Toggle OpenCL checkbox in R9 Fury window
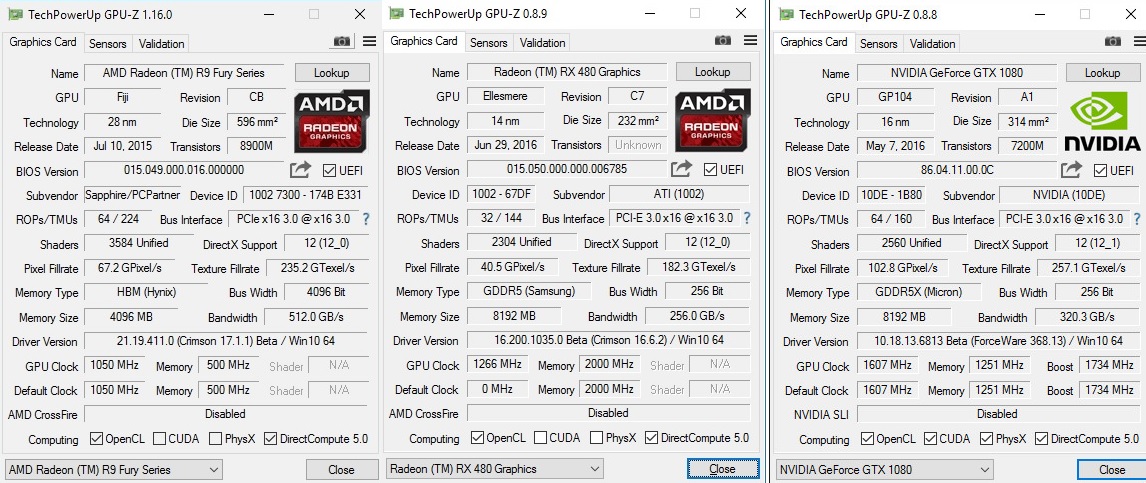This screenshot has height=483, width=1146. point(96,438)
